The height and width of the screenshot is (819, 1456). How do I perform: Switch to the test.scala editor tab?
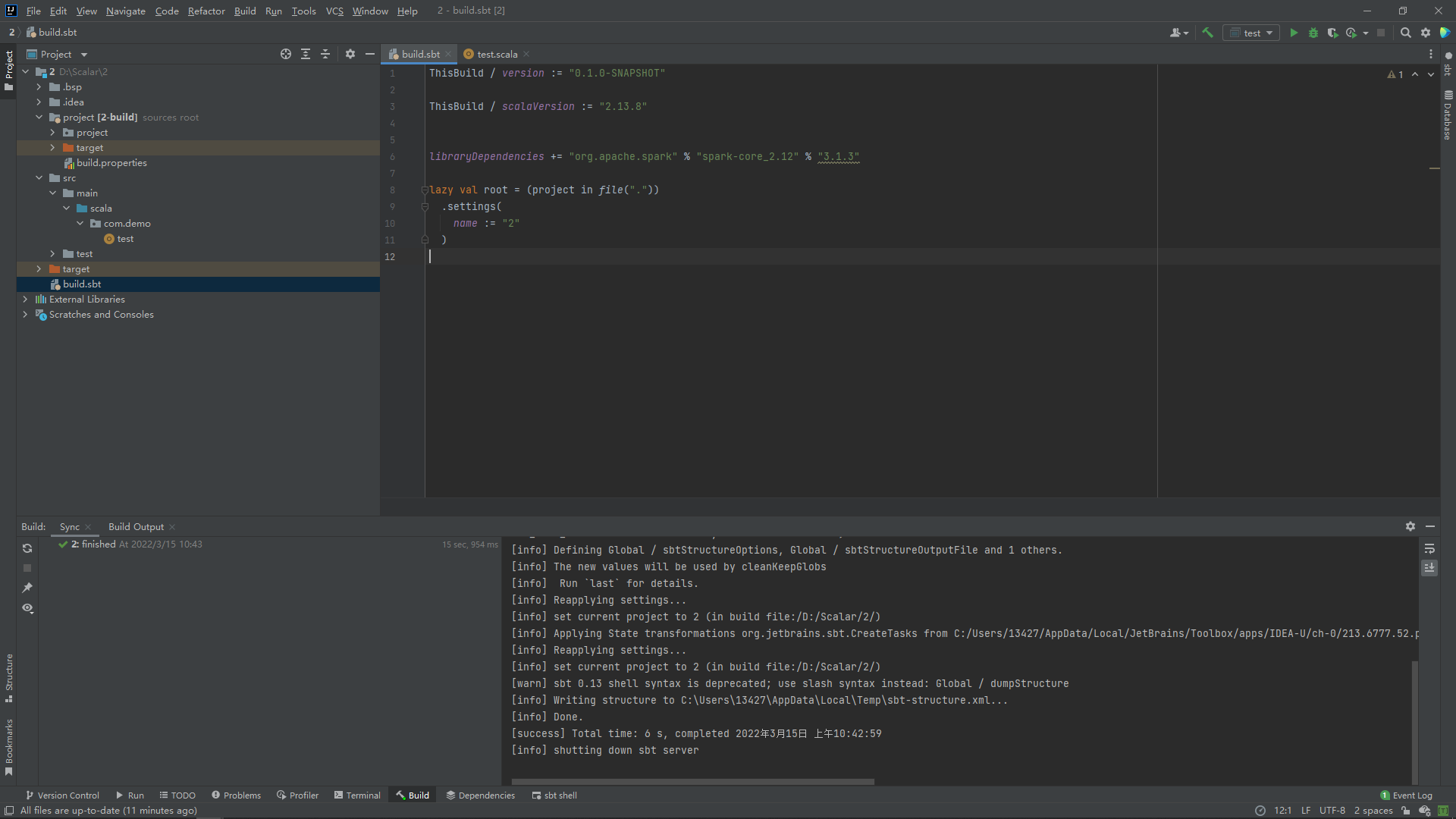point(497,54)
